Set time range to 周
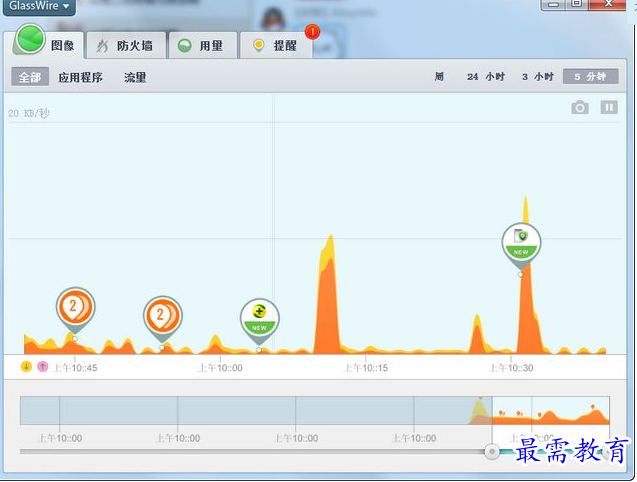 [439, 76]
